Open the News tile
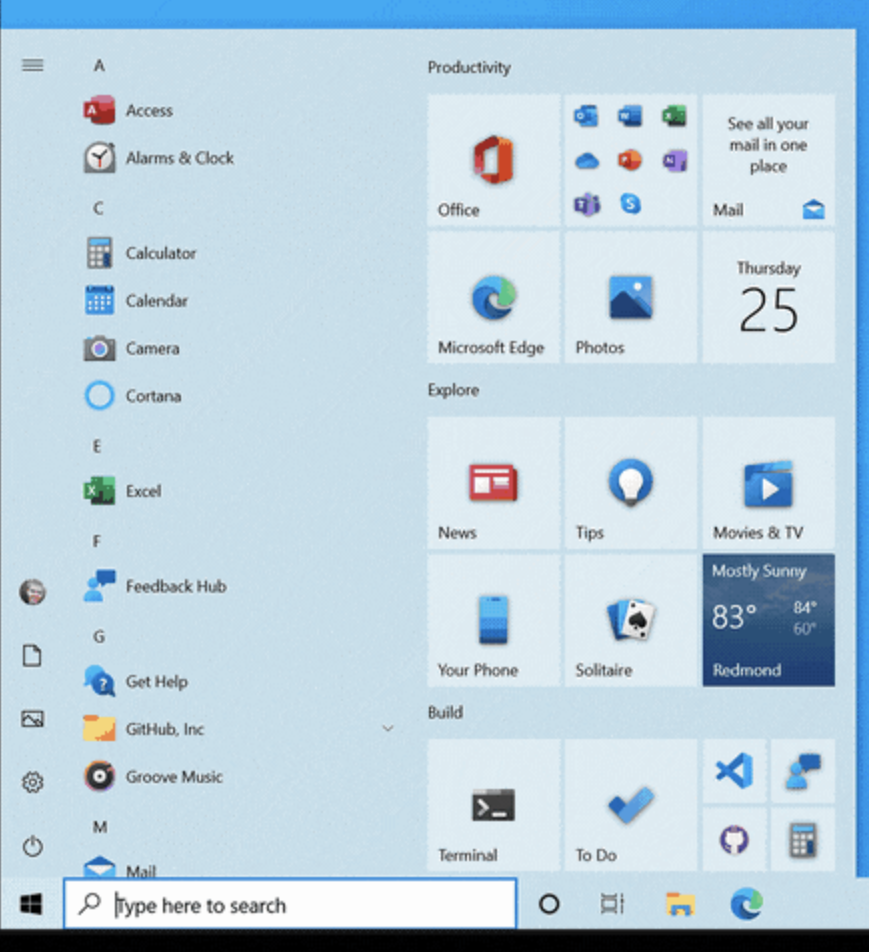This screenshot has height=952, width=869. click(x=493, y=483)
